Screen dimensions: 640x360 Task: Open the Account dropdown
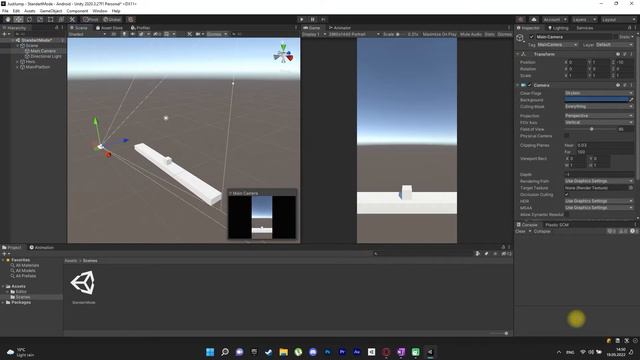click(555, 19)
